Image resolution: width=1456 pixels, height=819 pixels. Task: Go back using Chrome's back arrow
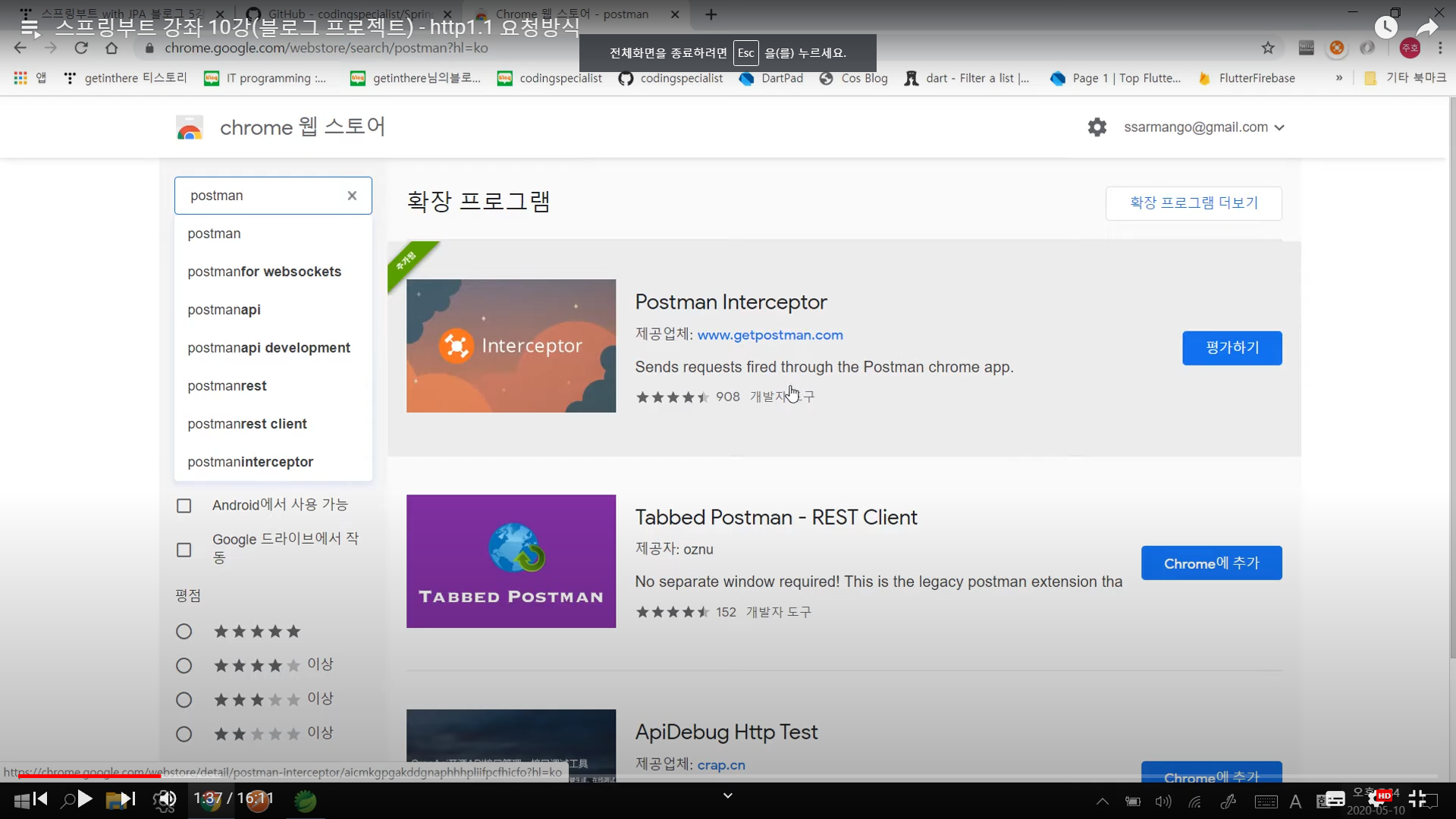(20, 48)
